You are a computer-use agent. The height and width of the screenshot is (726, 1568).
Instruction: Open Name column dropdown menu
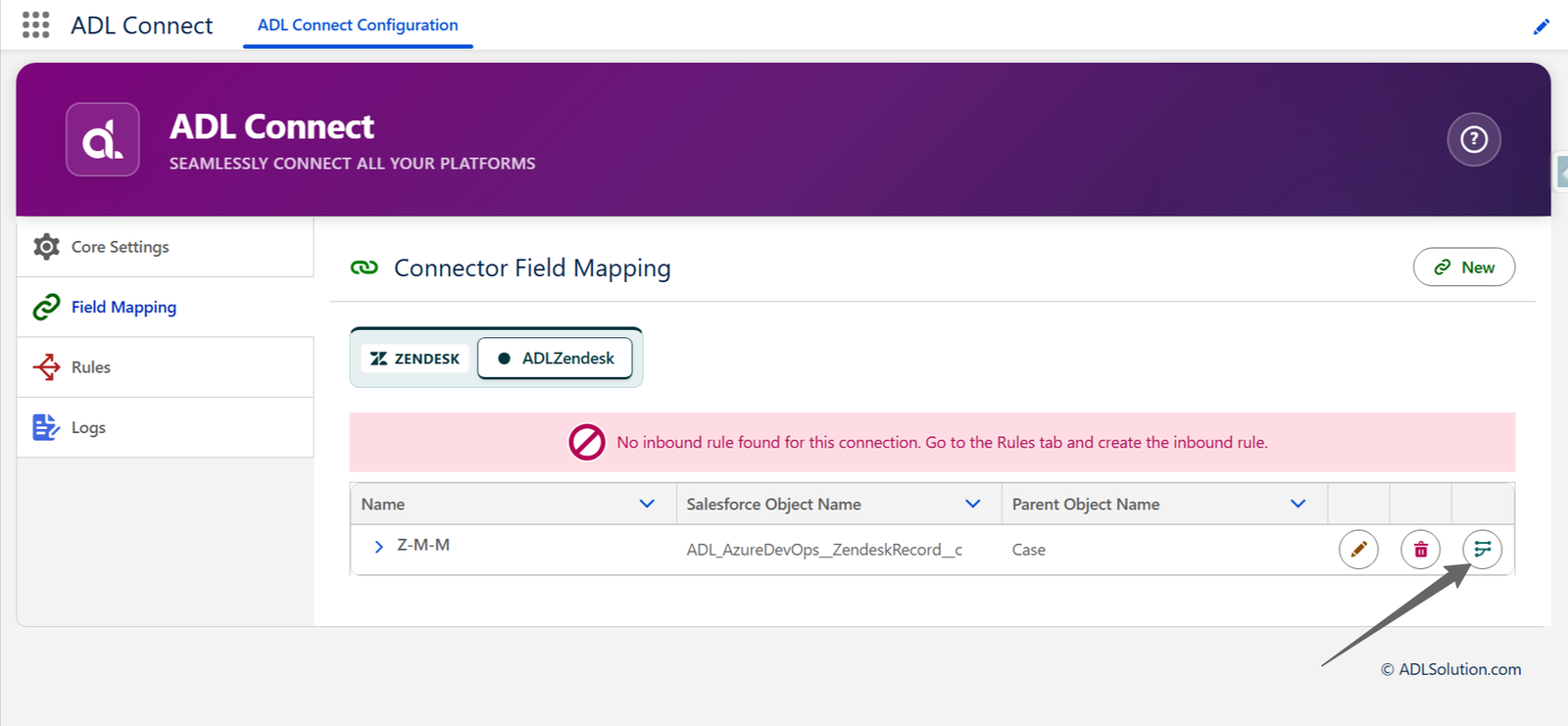pos(647,504)
